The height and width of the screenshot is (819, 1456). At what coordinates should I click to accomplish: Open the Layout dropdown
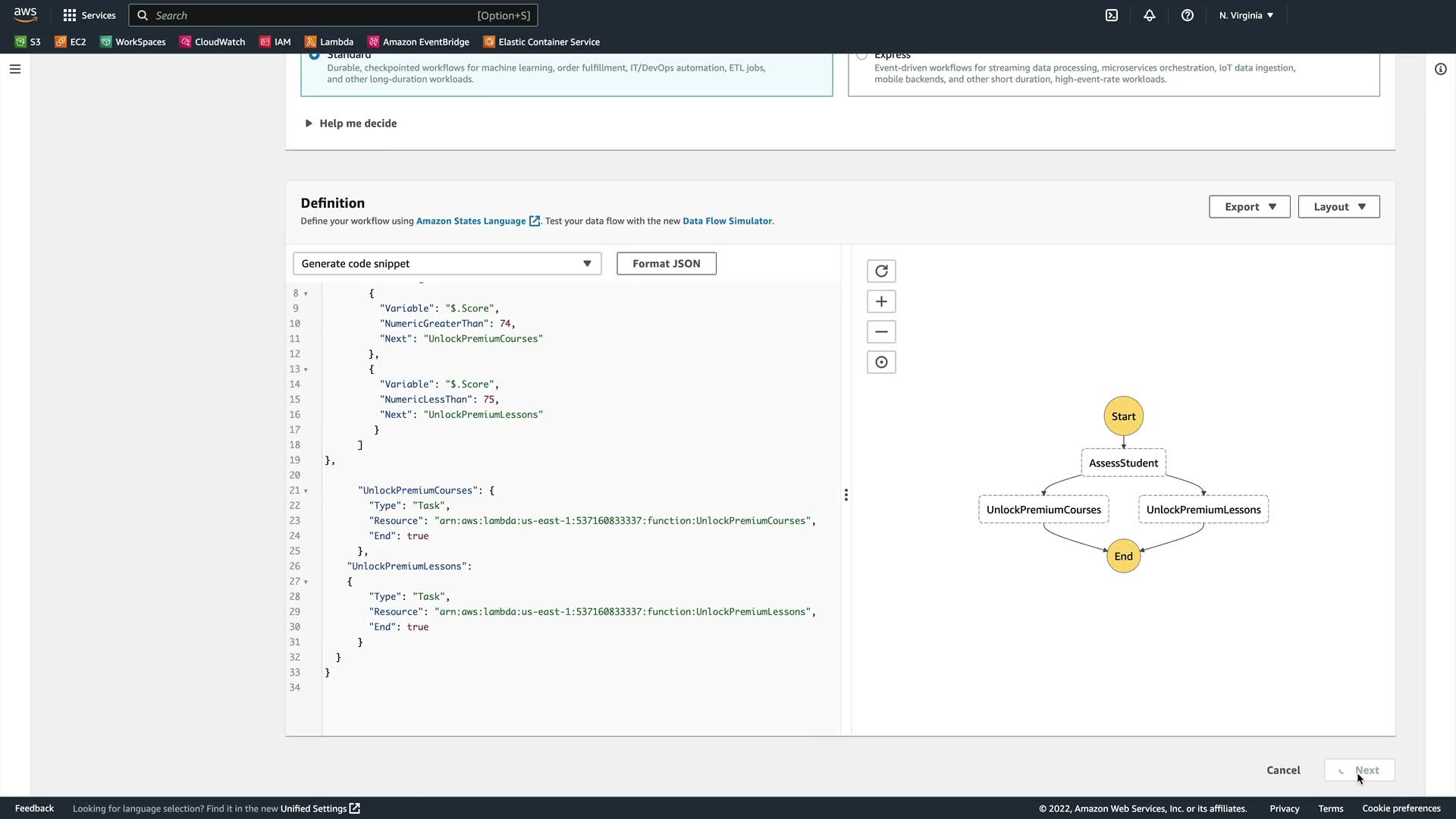1338,207
